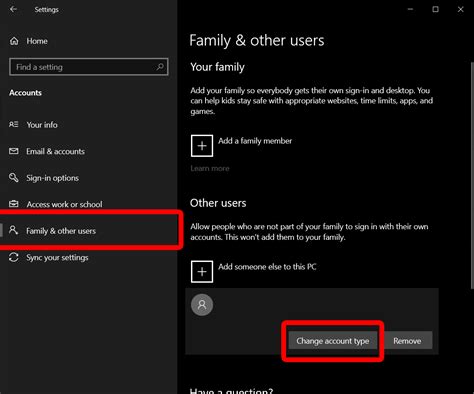Image resolution: width=474 pixels, height=394 pixels.
Task: Focus the Find a setting search field
Action: [89, 67]
